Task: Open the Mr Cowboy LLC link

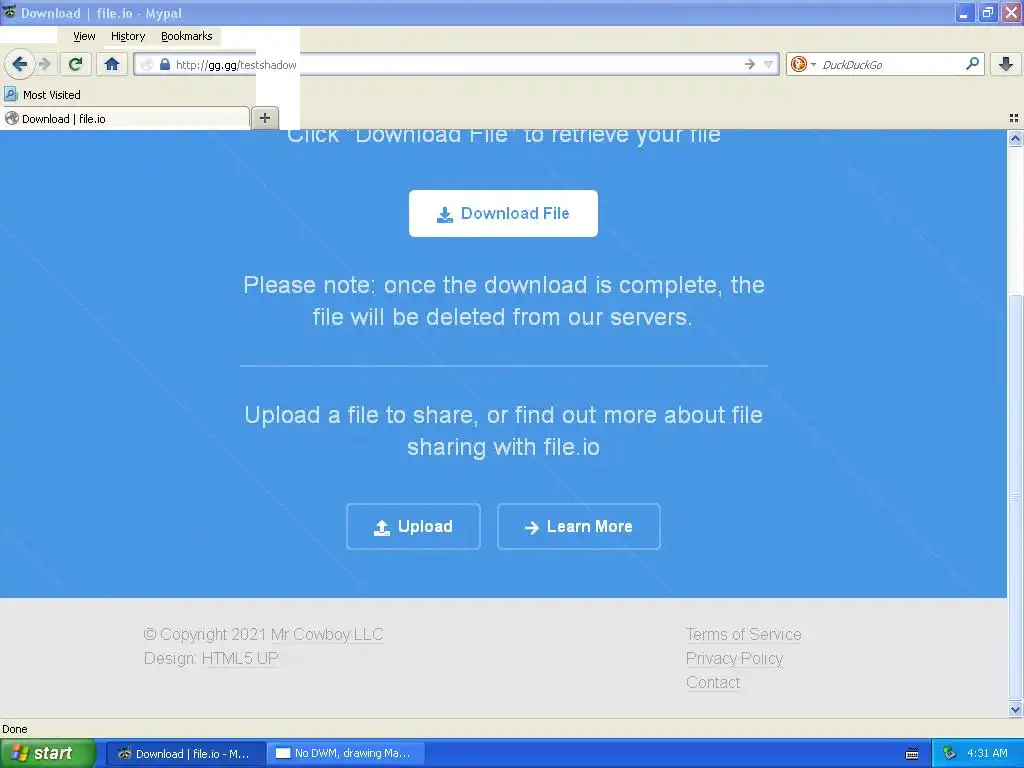Action: click(327, 635)
